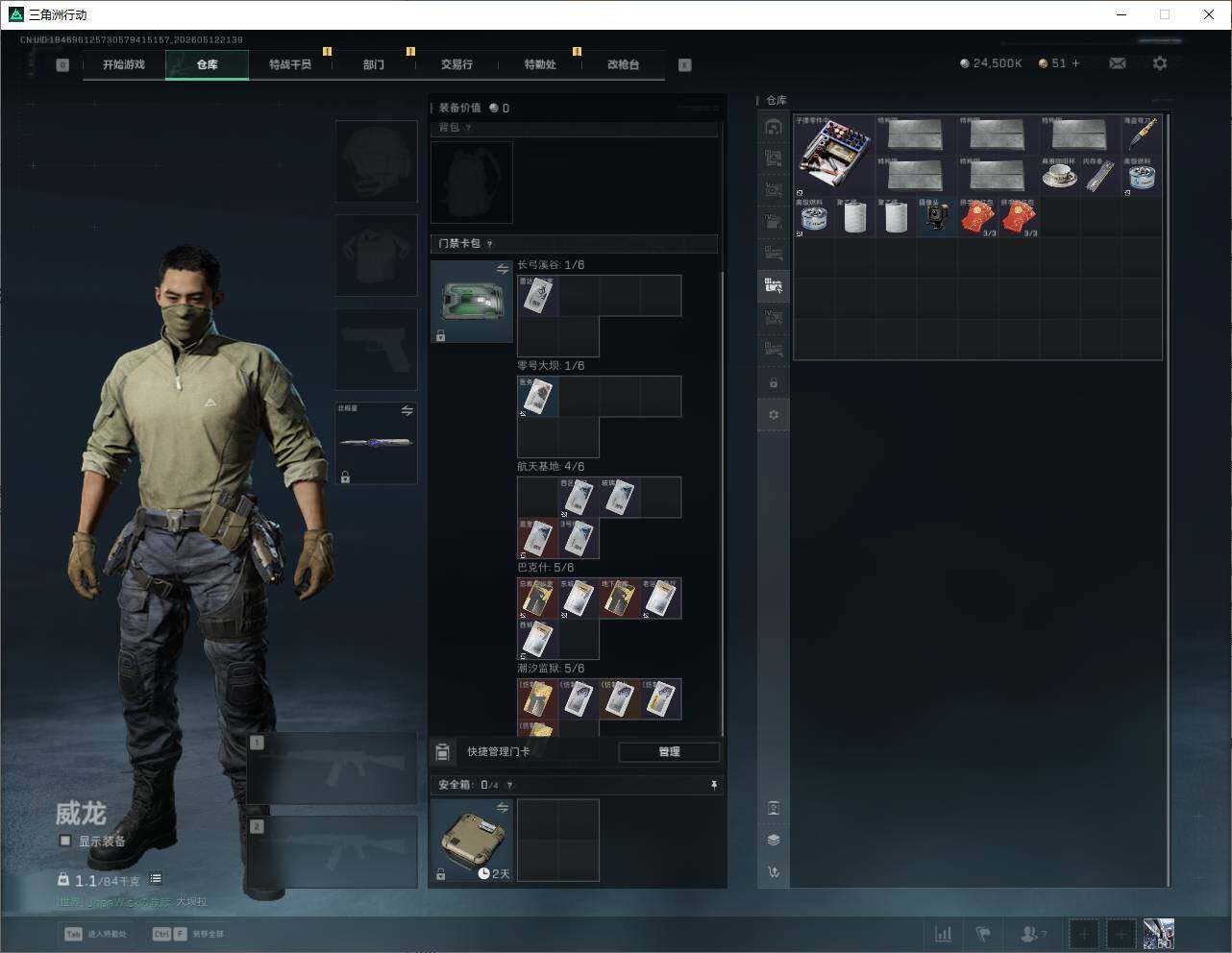The image size is (1232, 953).
Task: Click the empty helmet equipment slot
Action: point(377,161)
